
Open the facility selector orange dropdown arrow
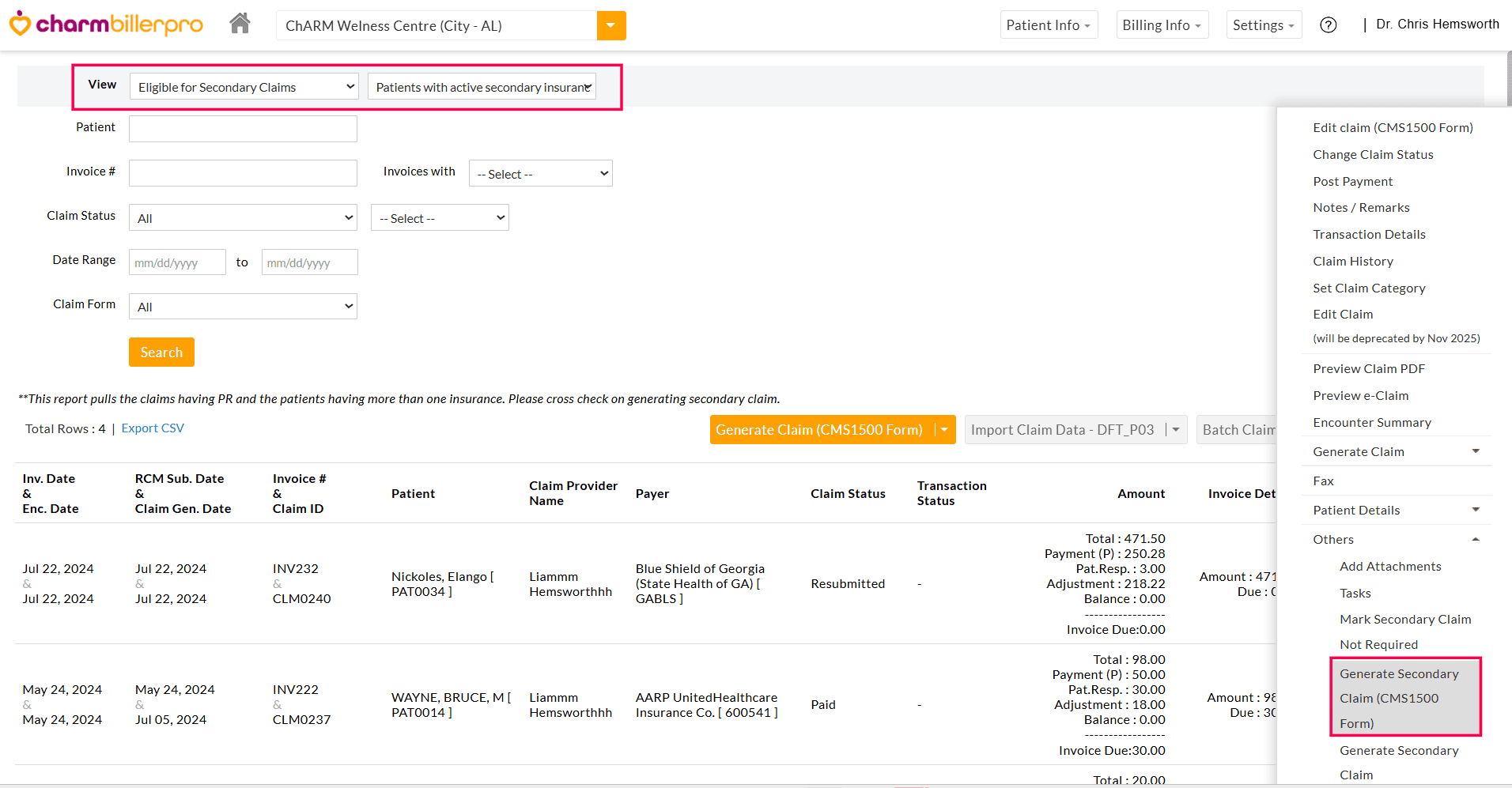click(x=611, y=25)
